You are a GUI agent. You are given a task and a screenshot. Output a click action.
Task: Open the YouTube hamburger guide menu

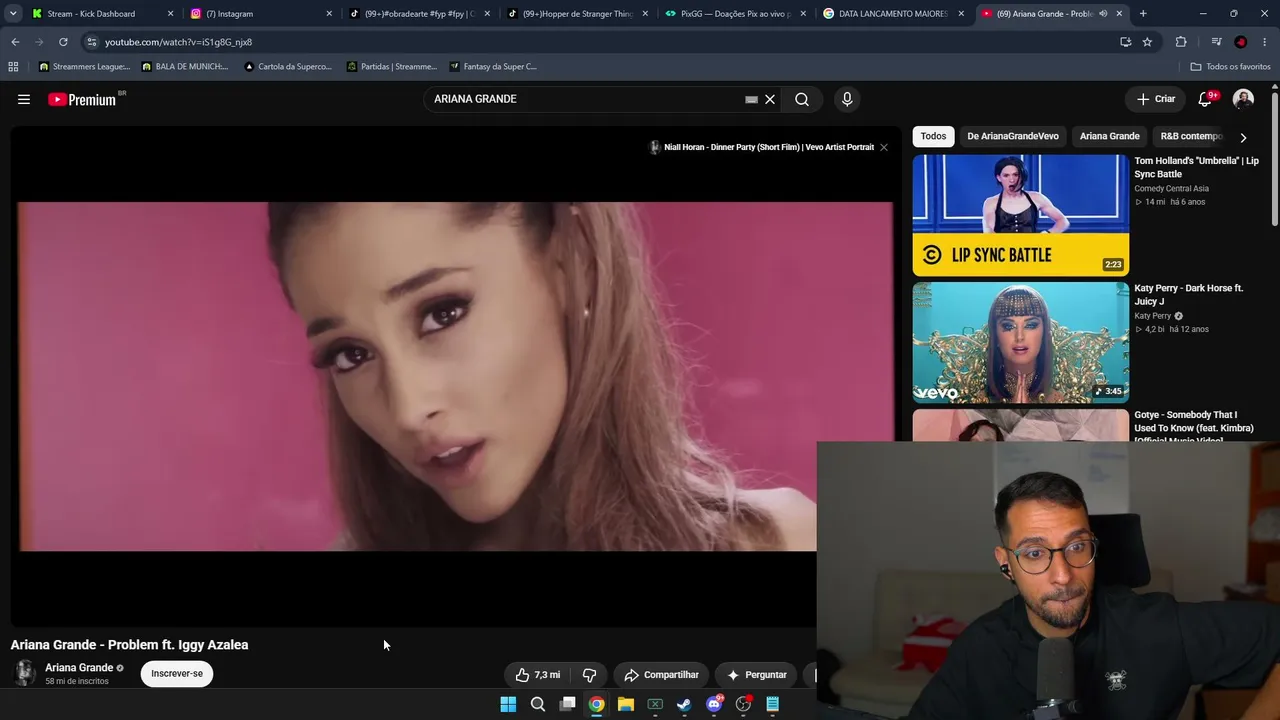click(x=24, y=99)
